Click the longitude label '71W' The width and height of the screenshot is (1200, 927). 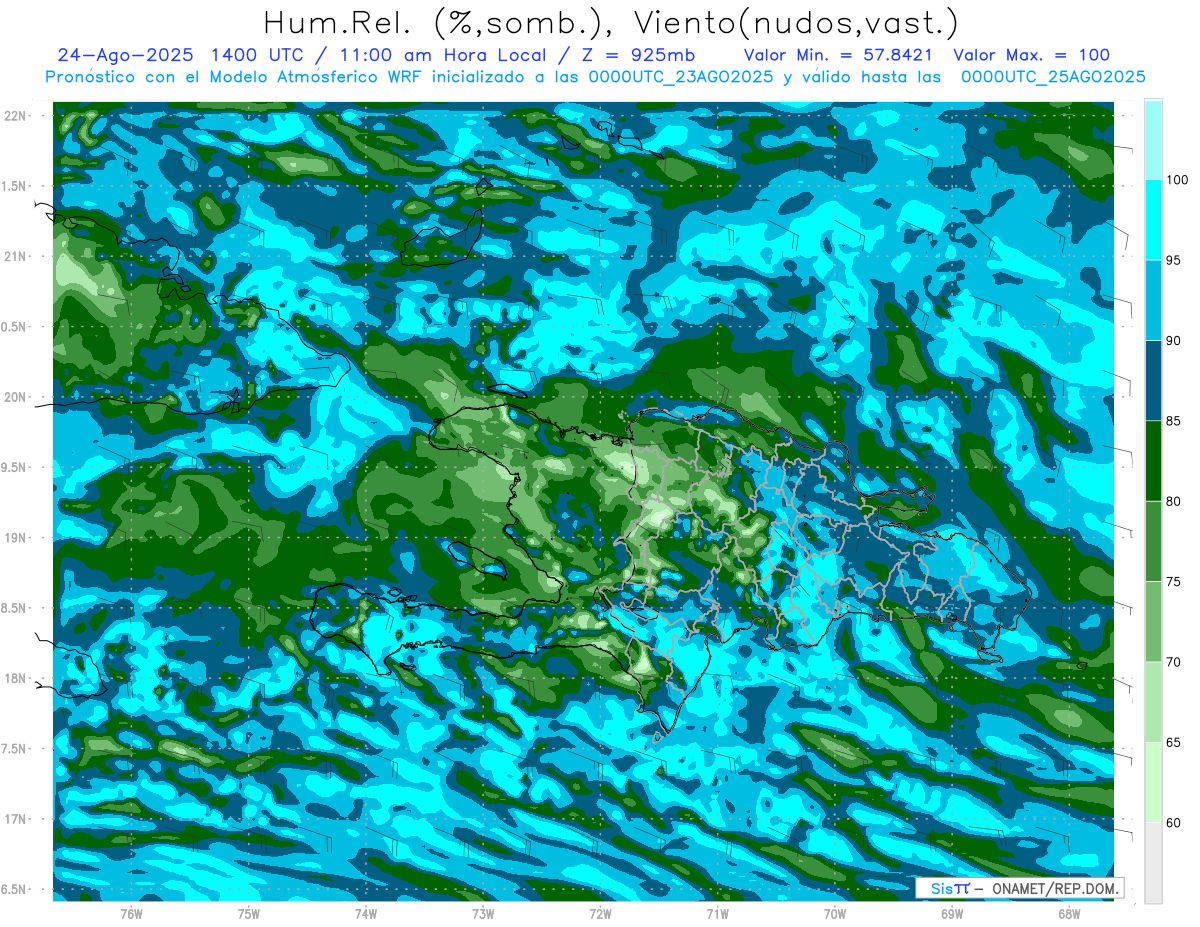tap(717, 913)
